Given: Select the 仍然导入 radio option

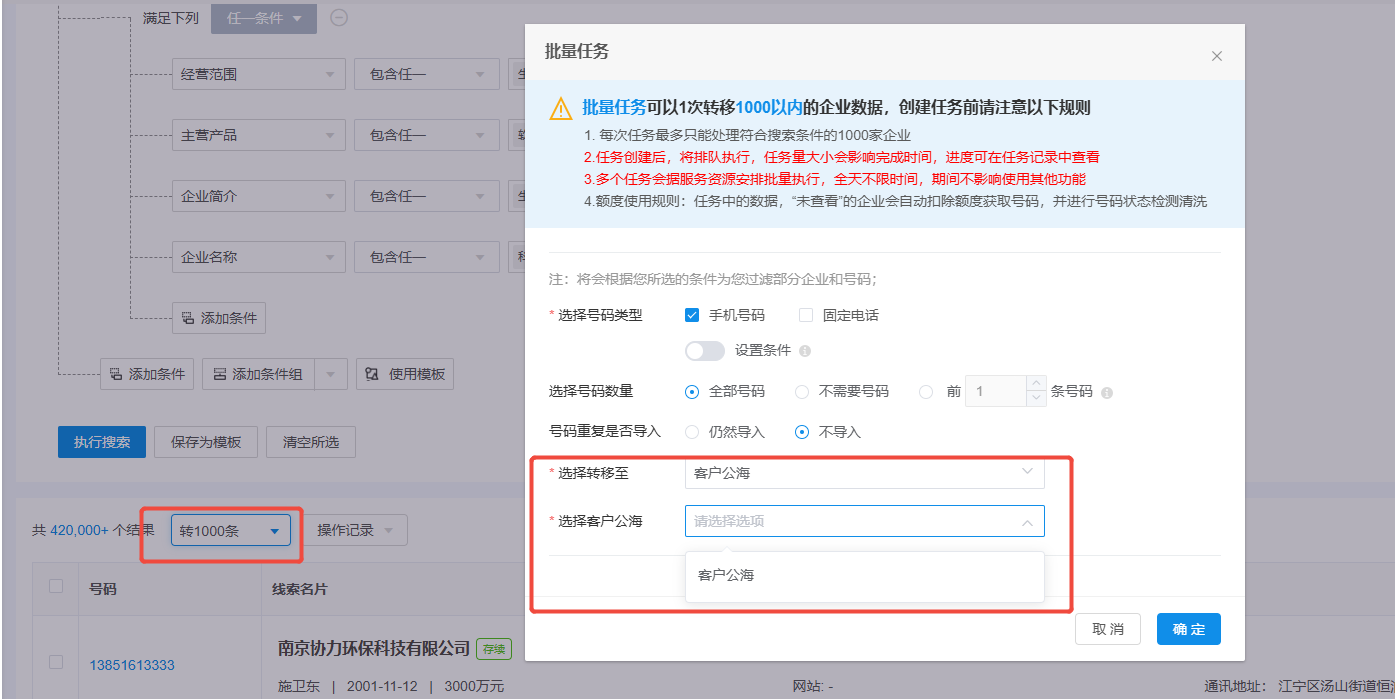Looking at the screenshot, I should 692,432.
